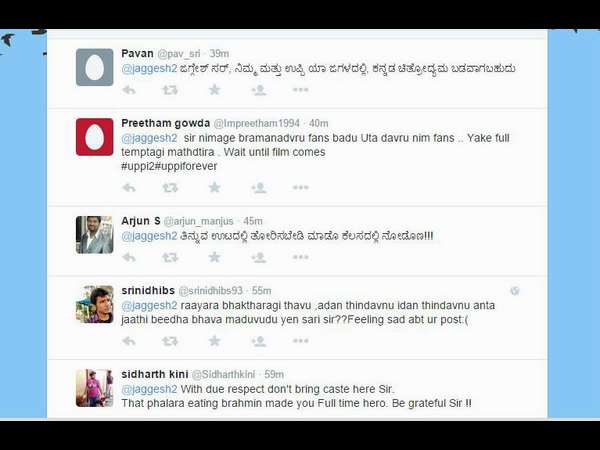This screenshot has height=450, width=600.
Task: Open @jaggesh2 mention in sidharth kini's tweet
Action: (149, 389)
